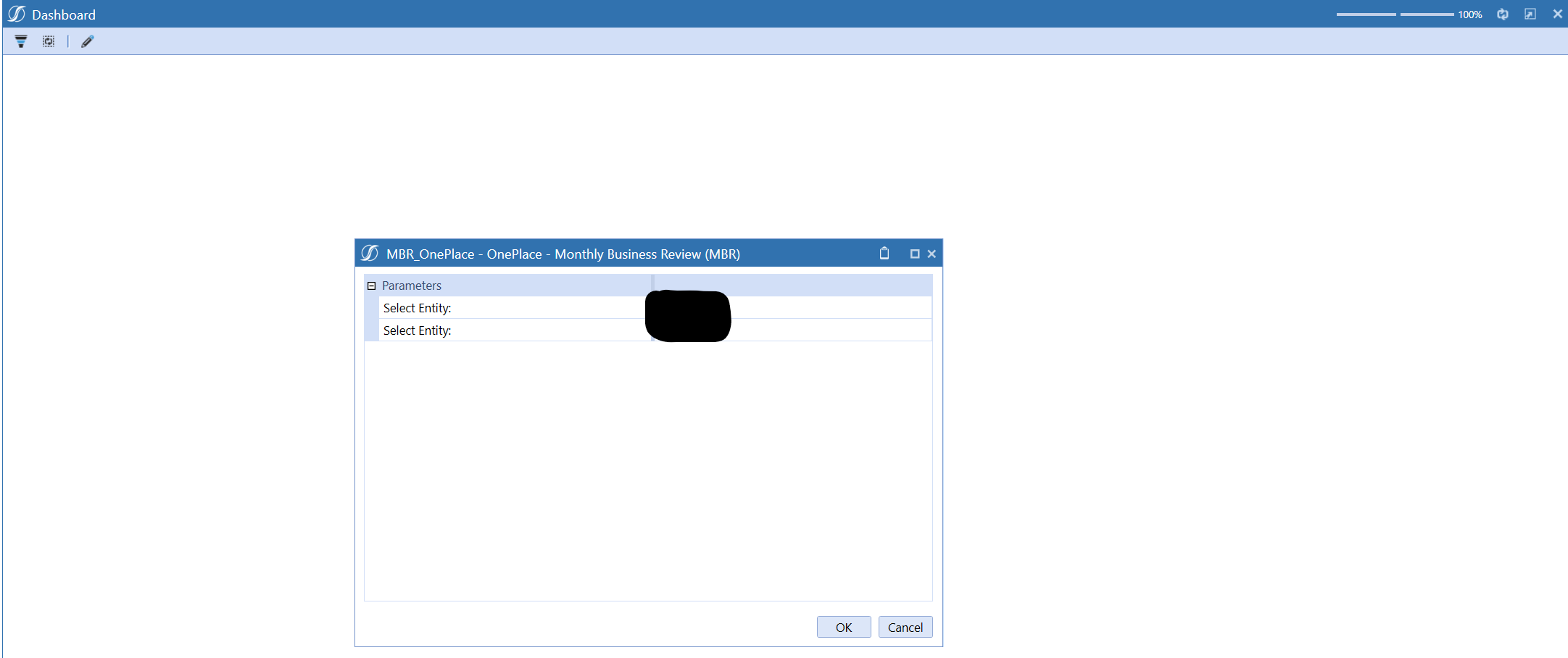
Task: Click the 100% zoom indicator
Action: click(1470, 14)
